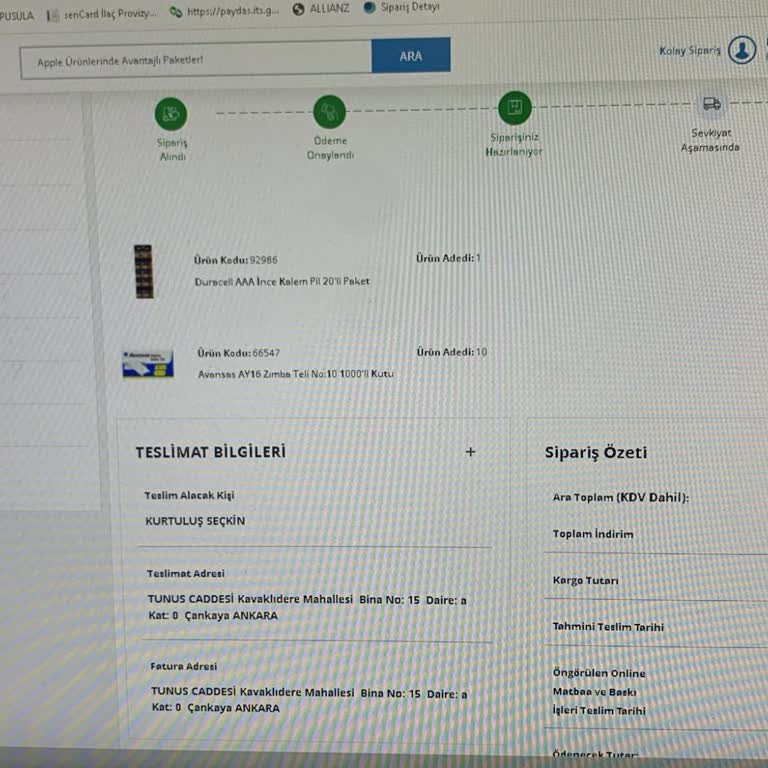Screen dimensions: 768x768
Task: Switch to the Sipariş Detayı tab
Action: pyautogui.click(x=402, y=7)
